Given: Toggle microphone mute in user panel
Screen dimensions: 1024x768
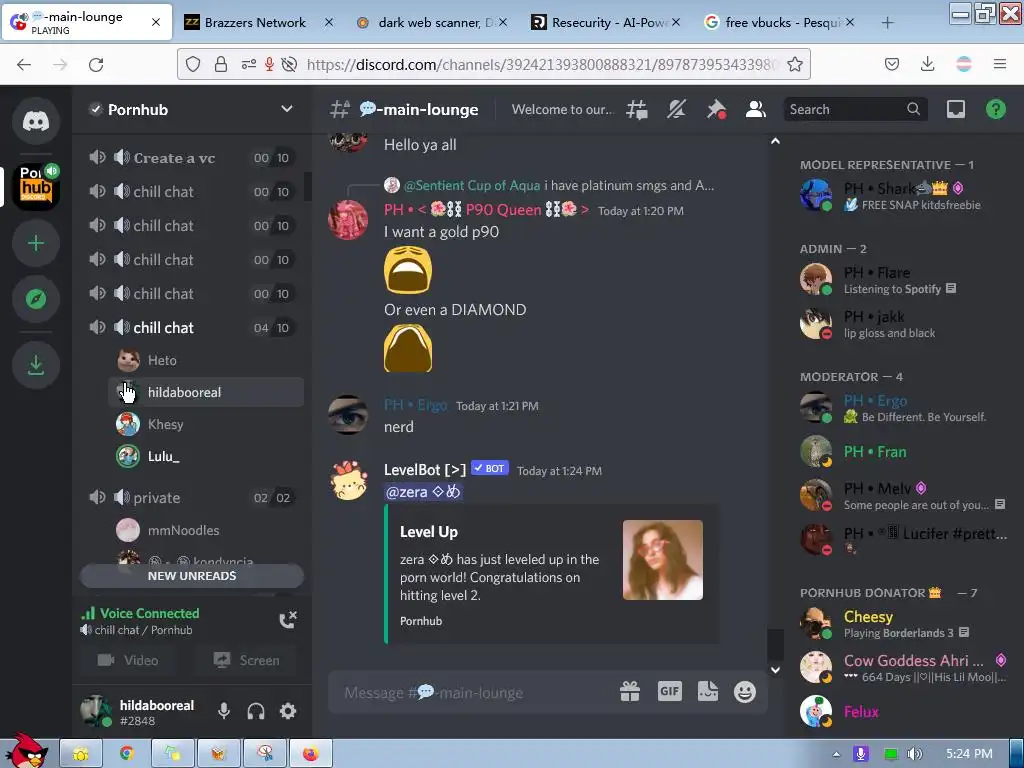Looking at the screenshot, I should pyautogui.click(x=223, y=711).
